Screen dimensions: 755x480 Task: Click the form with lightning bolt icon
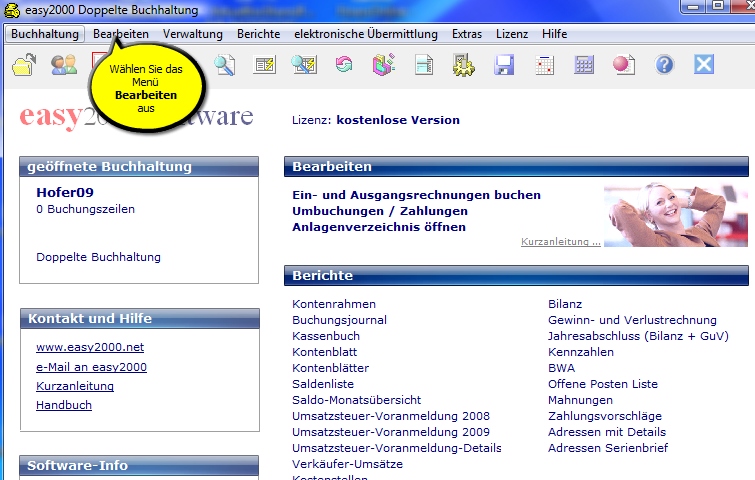(264, 65)
